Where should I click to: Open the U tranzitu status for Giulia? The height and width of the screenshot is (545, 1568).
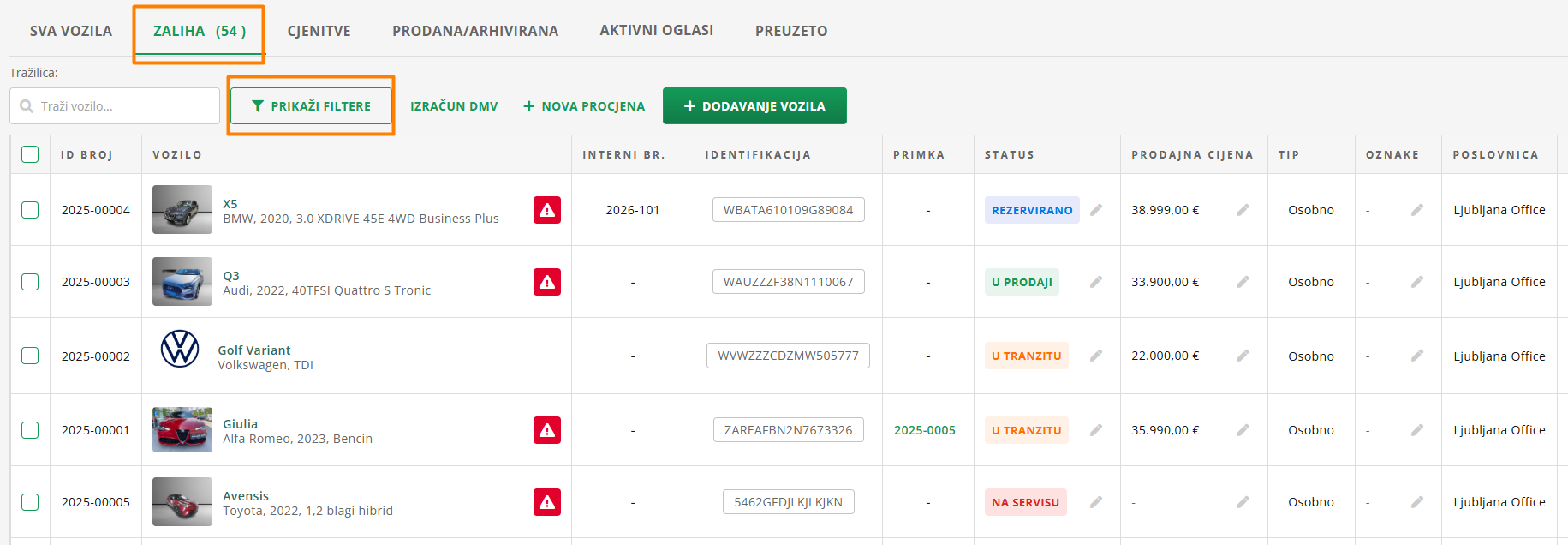click(1026, 430)
